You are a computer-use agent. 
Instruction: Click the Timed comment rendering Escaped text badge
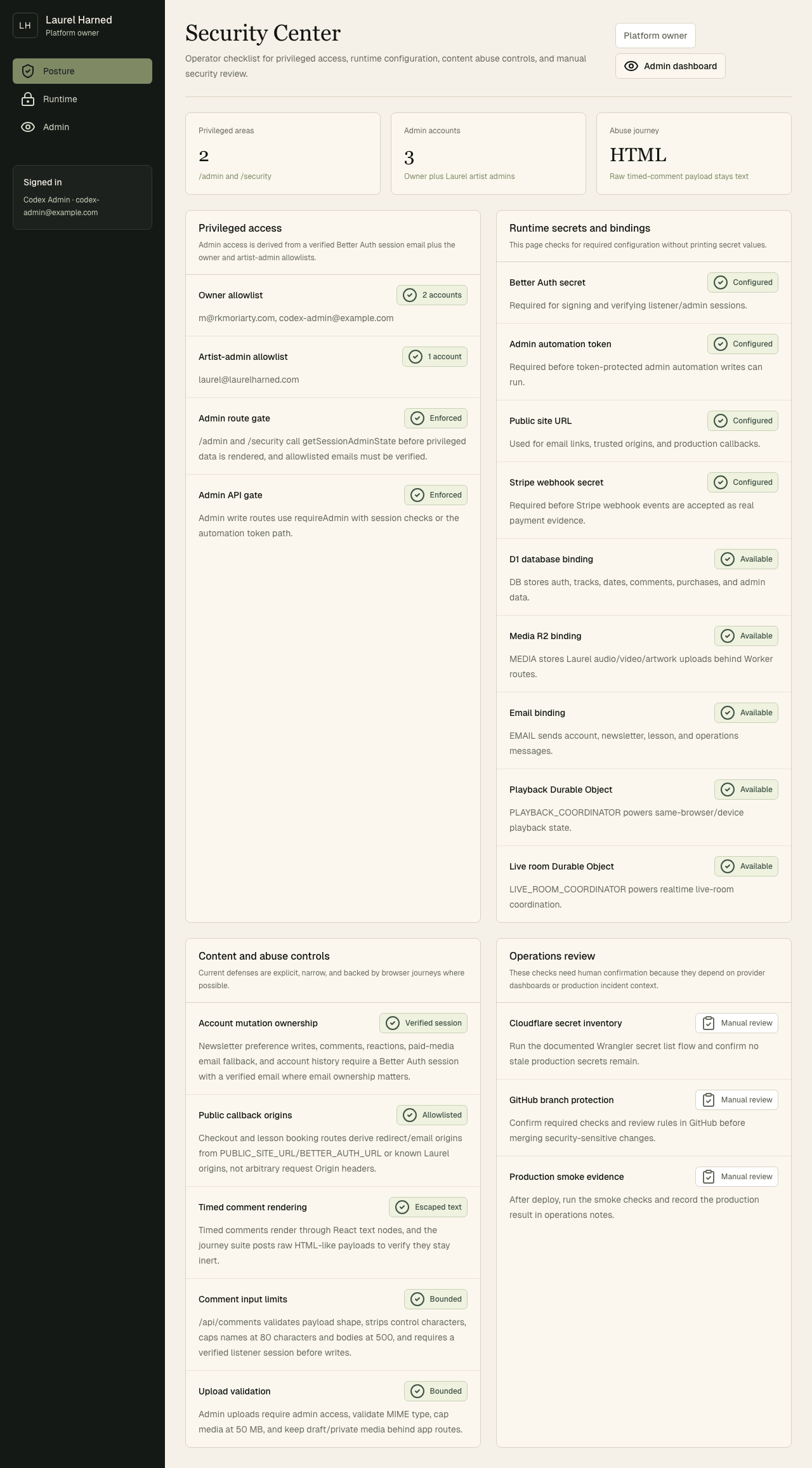pyautogui.click(x=428, y=1207)
